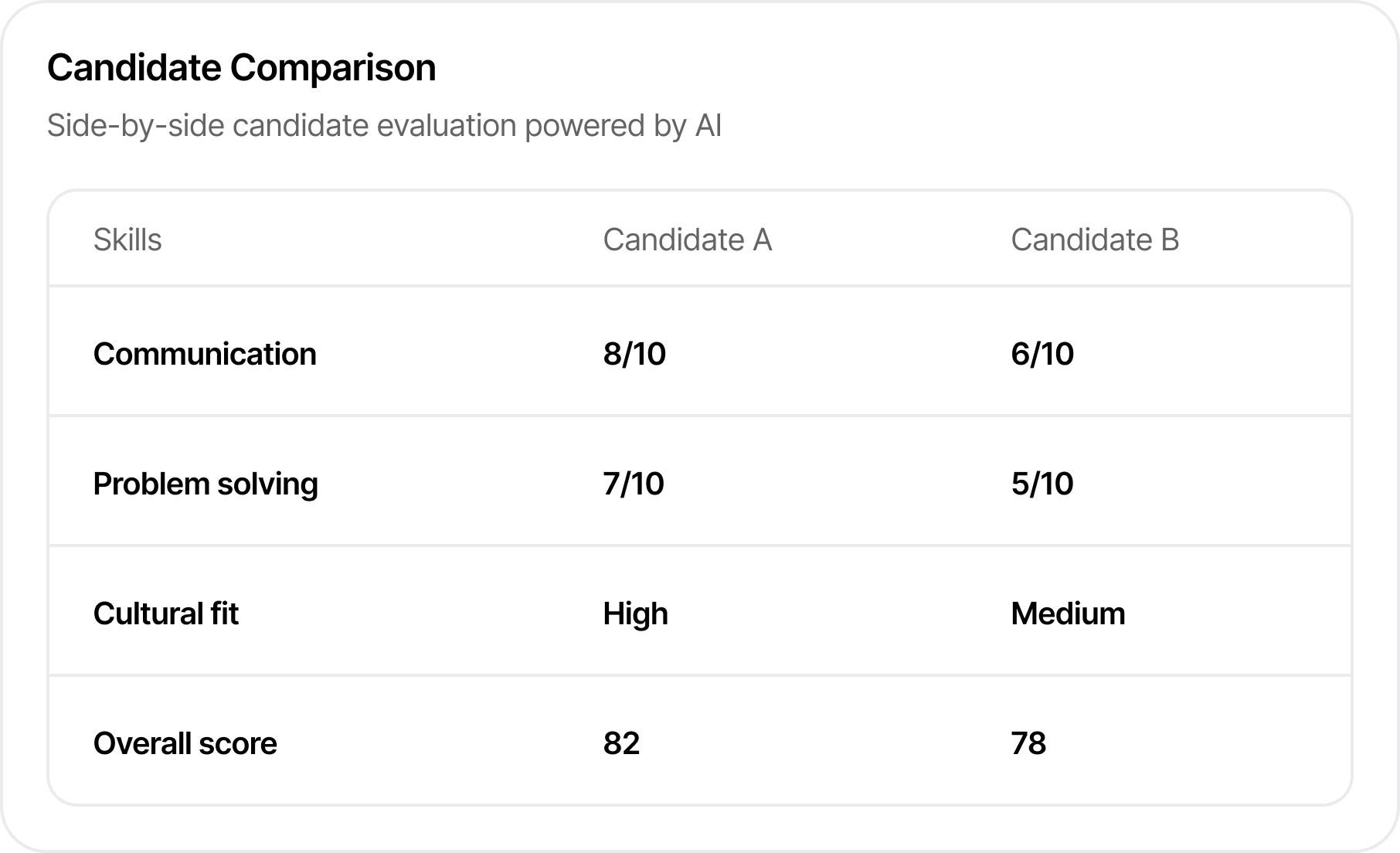Click the Overall score row label
The width and height of the screenshot is (1400, 853).
pyautogui.click(x=185, y=743)
